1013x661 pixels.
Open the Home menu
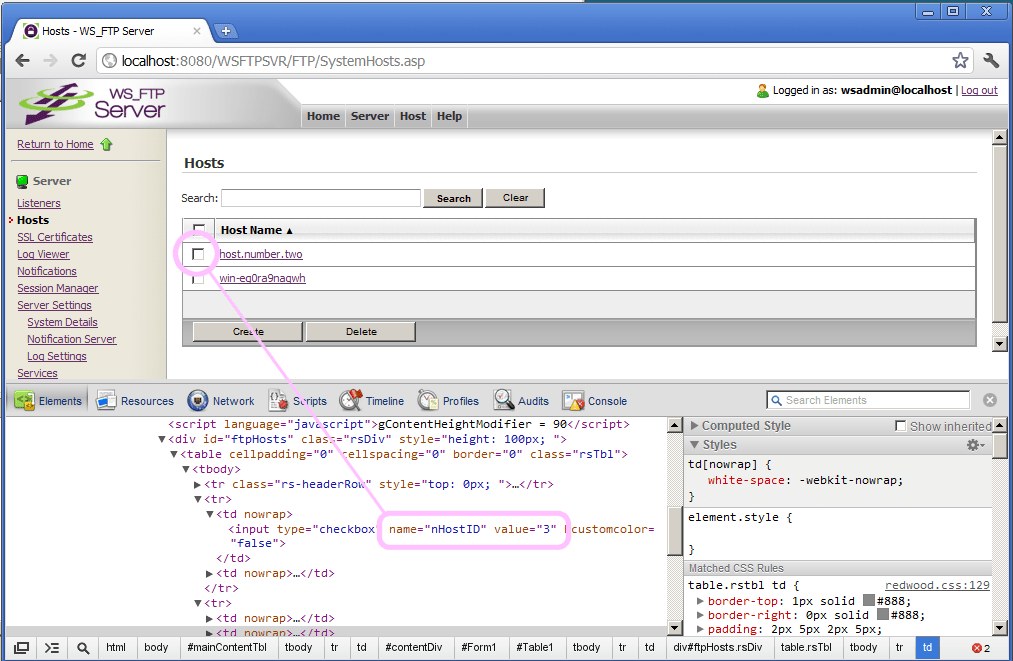(323, 116)
